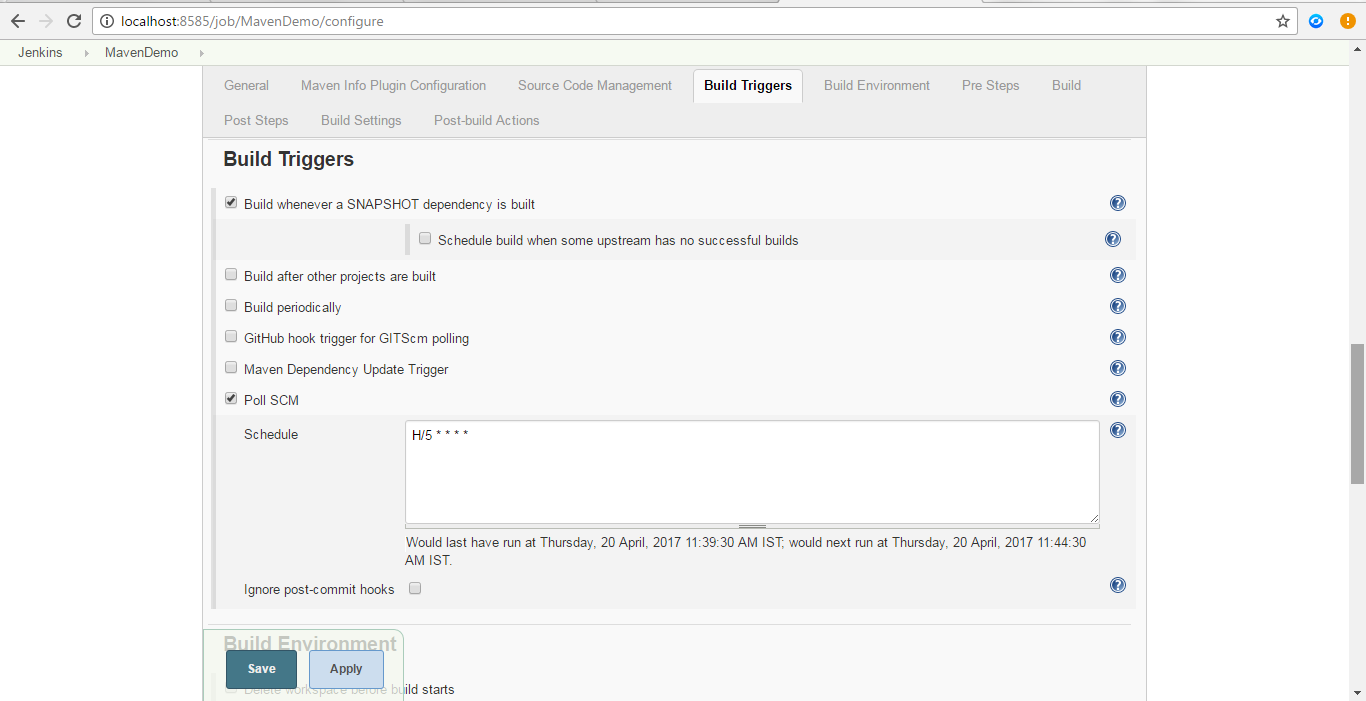The height and width of the screenshot is (701, 1366).
Task: Click the browser forward arrow
Action: [x=46, y=21]
